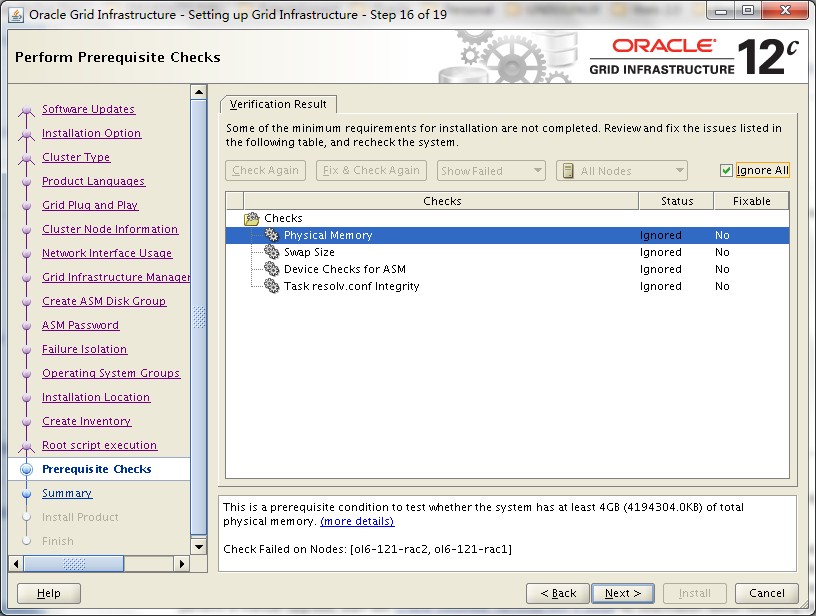816x616 pixels.
Task: Click the Java icon in the title bar
Action: click(x=16, y=15)
